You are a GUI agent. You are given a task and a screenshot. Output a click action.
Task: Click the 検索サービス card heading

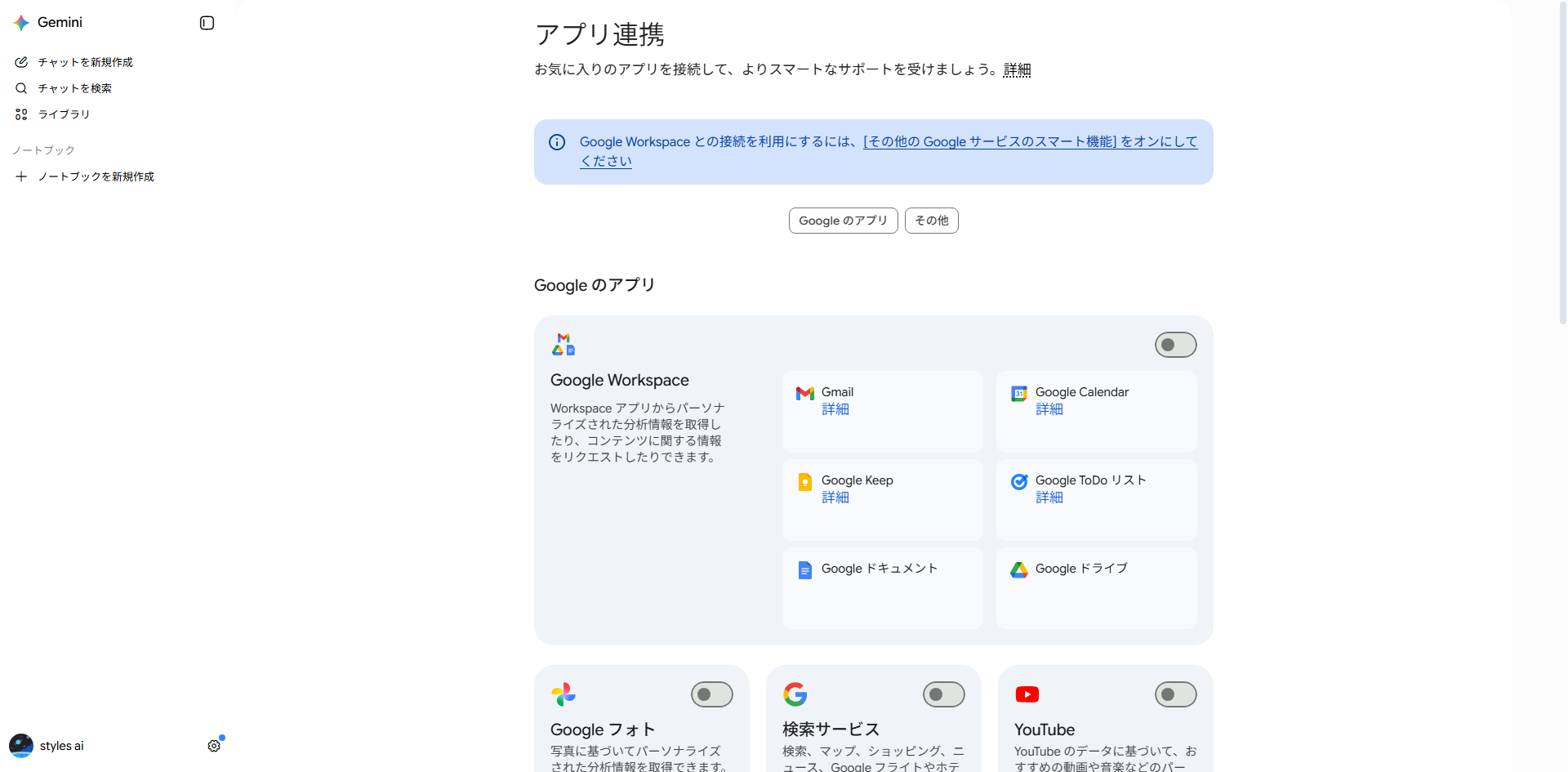tap(831, 730)
